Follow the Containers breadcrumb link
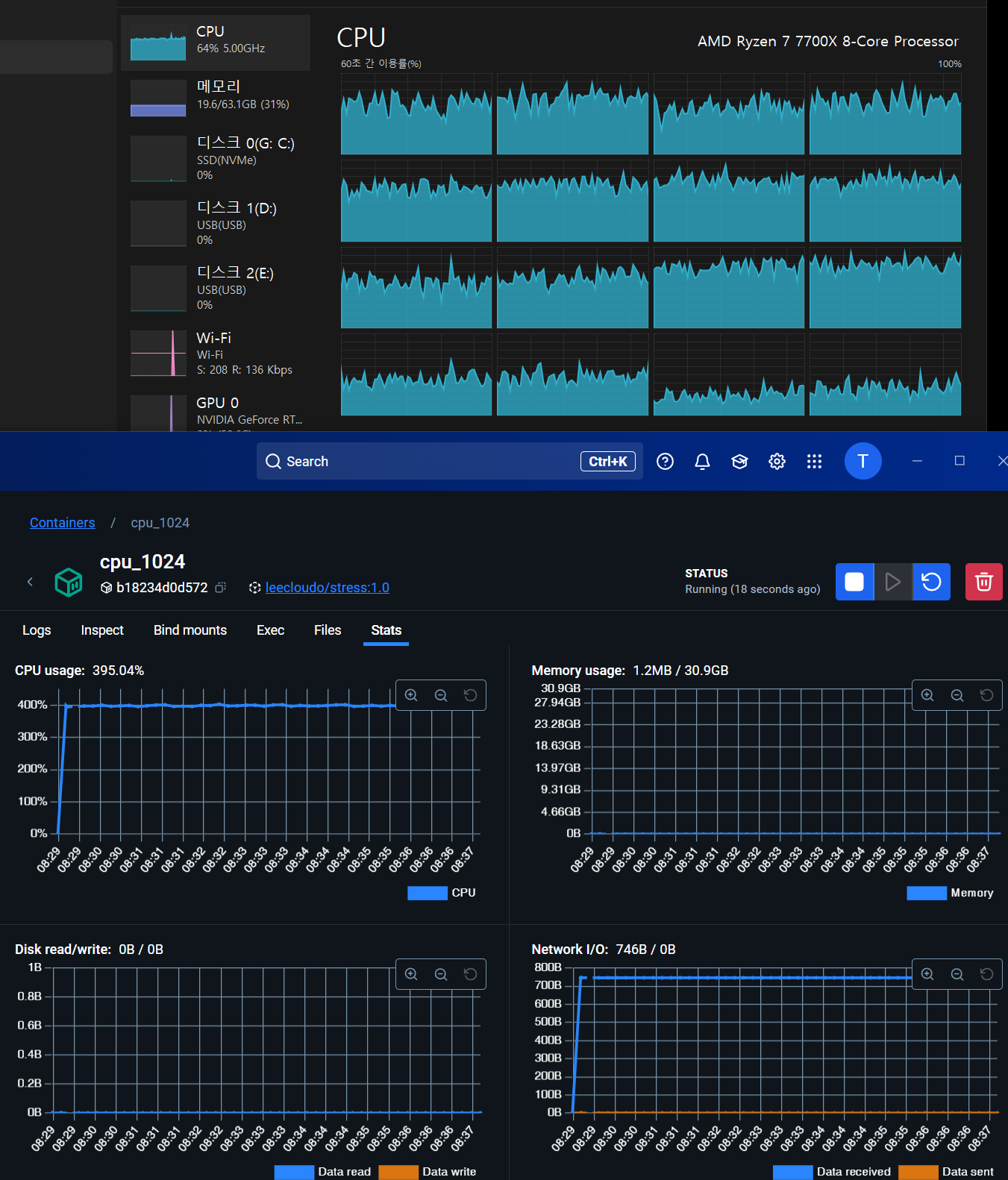The width and height of the screenshot is (1008, 1180). coord(62,523)
